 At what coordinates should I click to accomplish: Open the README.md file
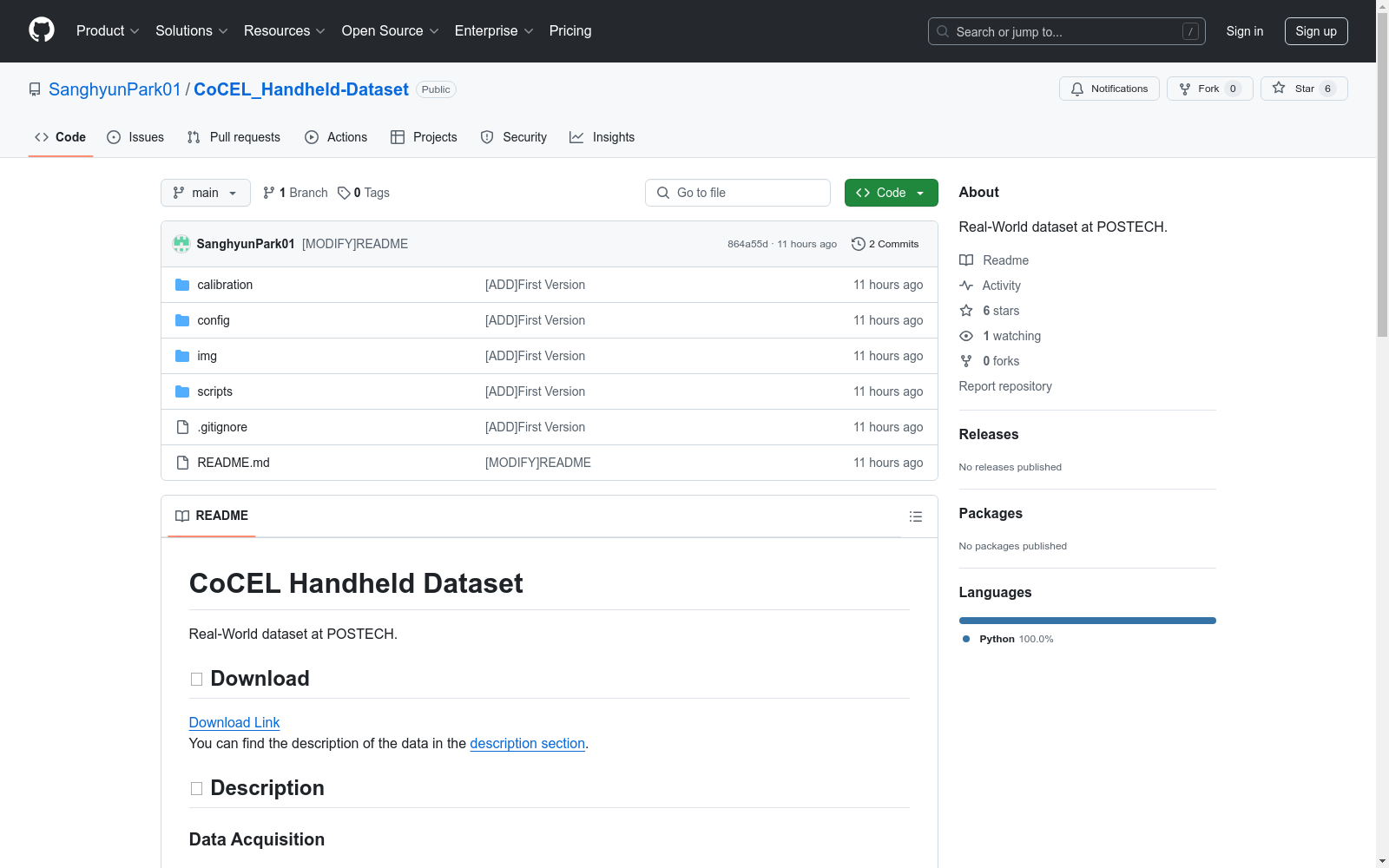(x=234, y=463)
